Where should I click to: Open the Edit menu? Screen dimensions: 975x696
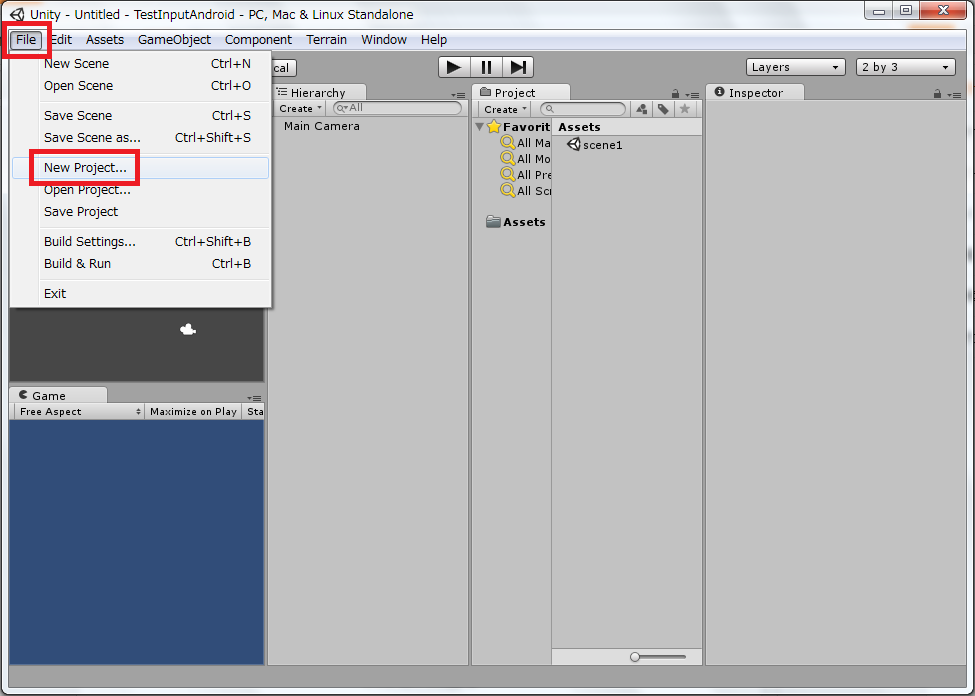pyautogui.click(x=61, y=40)
